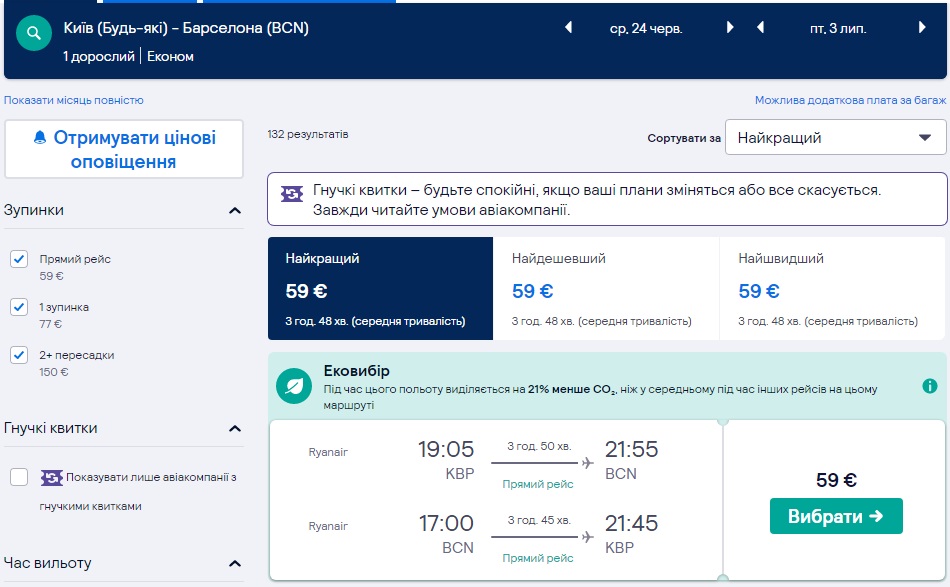
Task: Open Показати місяць повністю link
Action: point(74,100)
